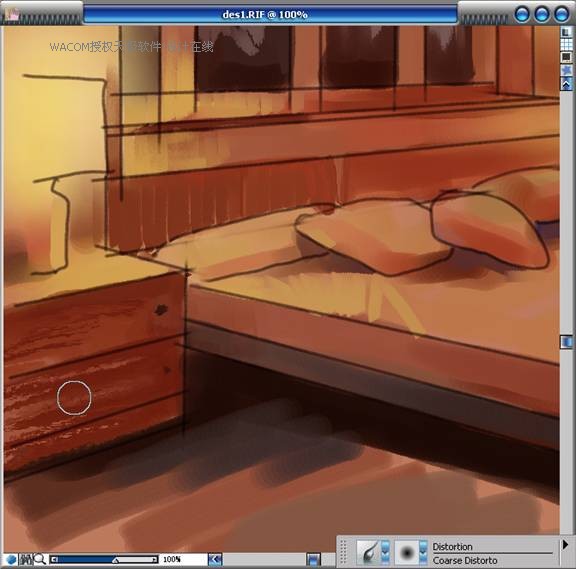576x569 pixels.
Task: Expand the brush category dropdown arrows
Action: click(x=385, y=552)
